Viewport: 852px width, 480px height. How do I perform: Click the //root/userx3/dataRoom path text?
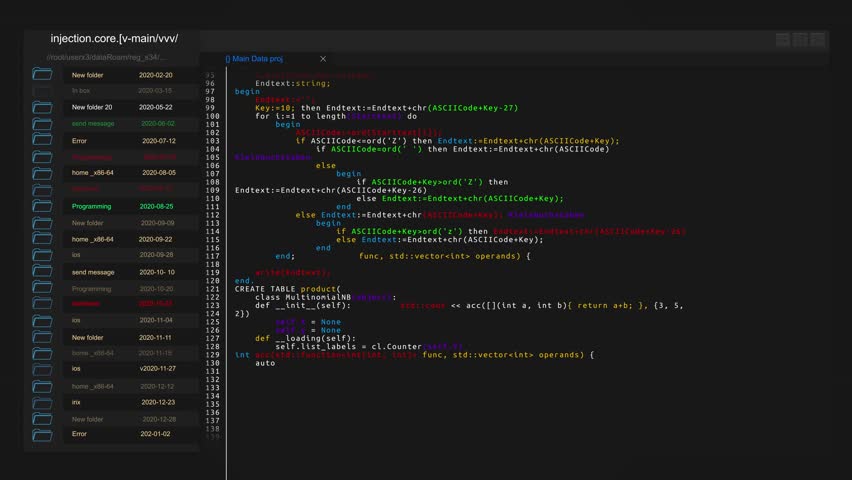click(x=106, y=57)
